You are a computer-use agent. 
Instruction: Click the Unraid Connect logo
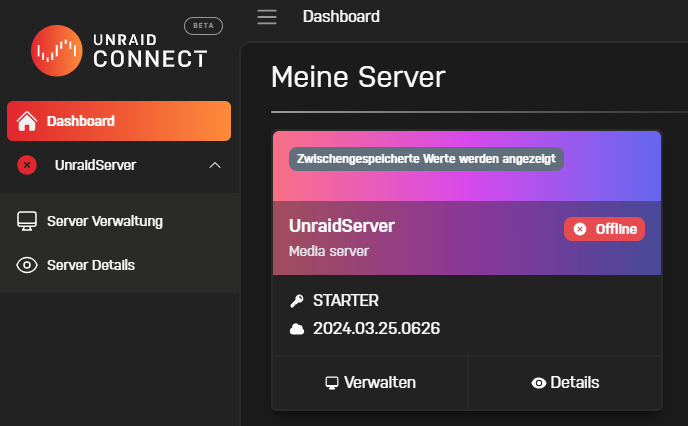click(x=119, y=51)
